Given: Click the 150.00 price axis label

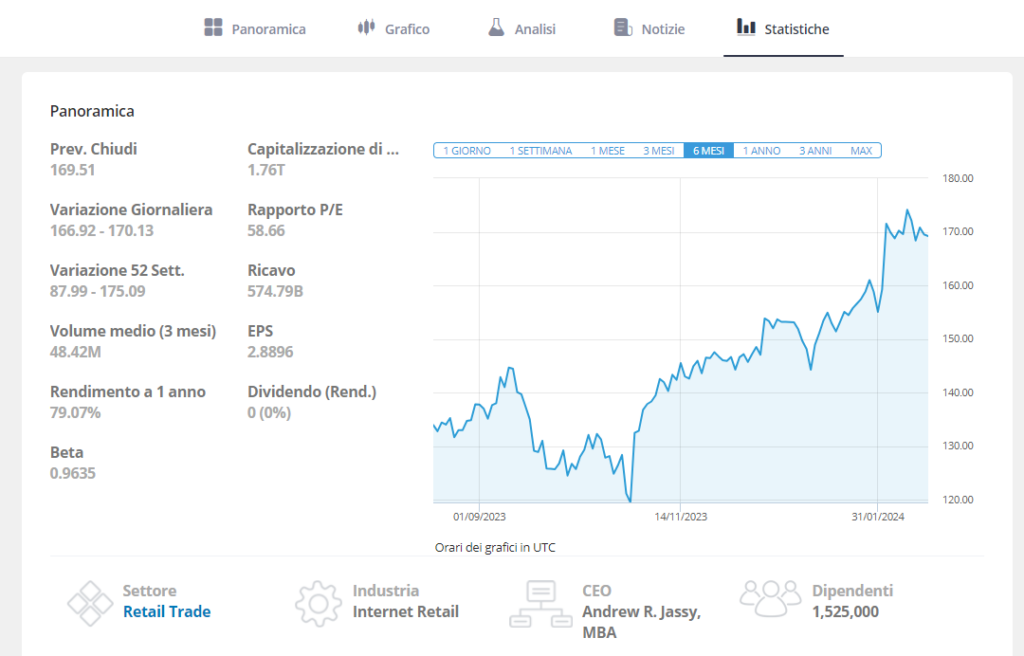Looking at the screenshot, I should pyautogui.click(x=957, y=339).
